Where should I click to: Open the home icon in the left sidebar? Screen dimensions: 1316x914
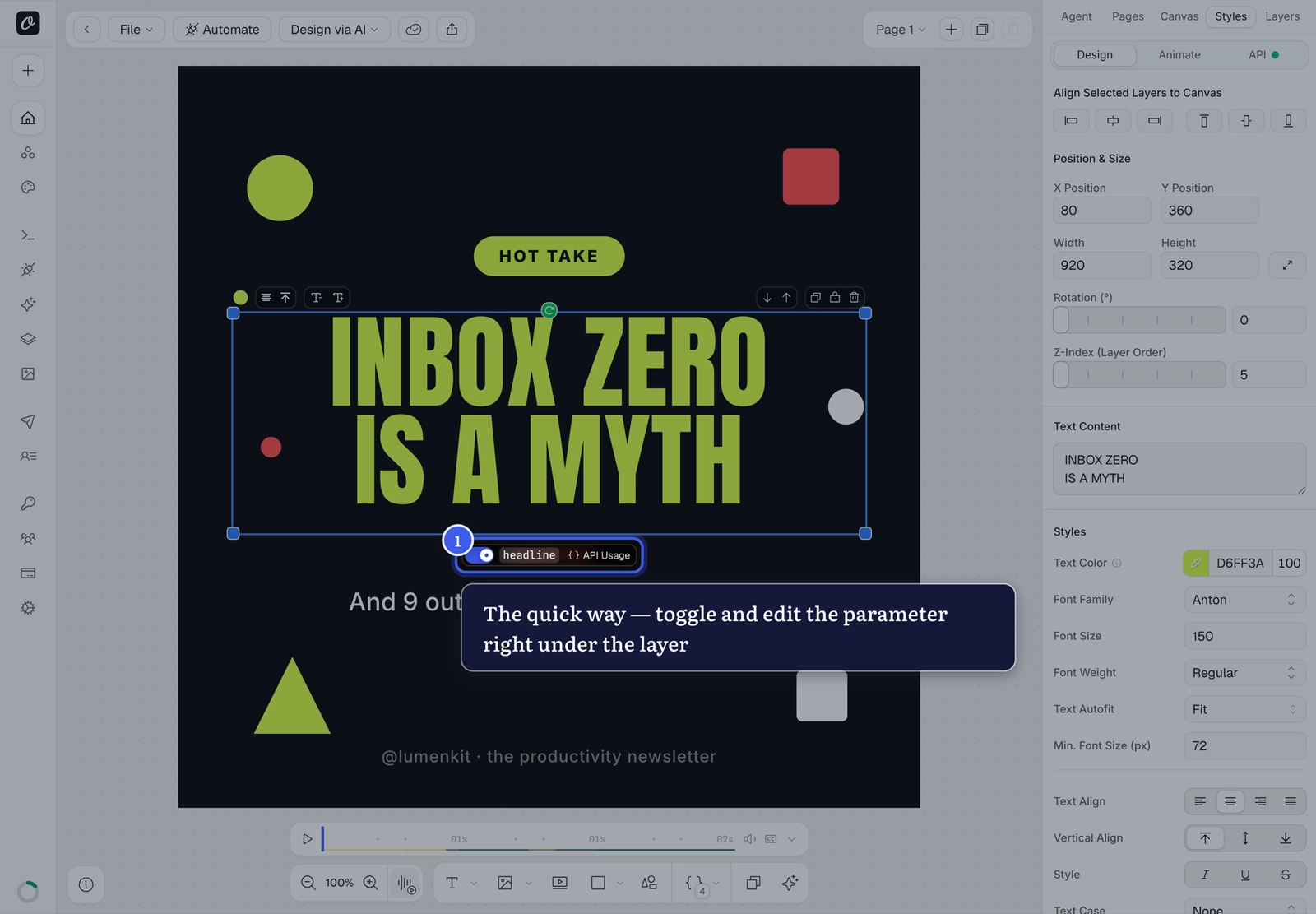(x=28, y=118)
